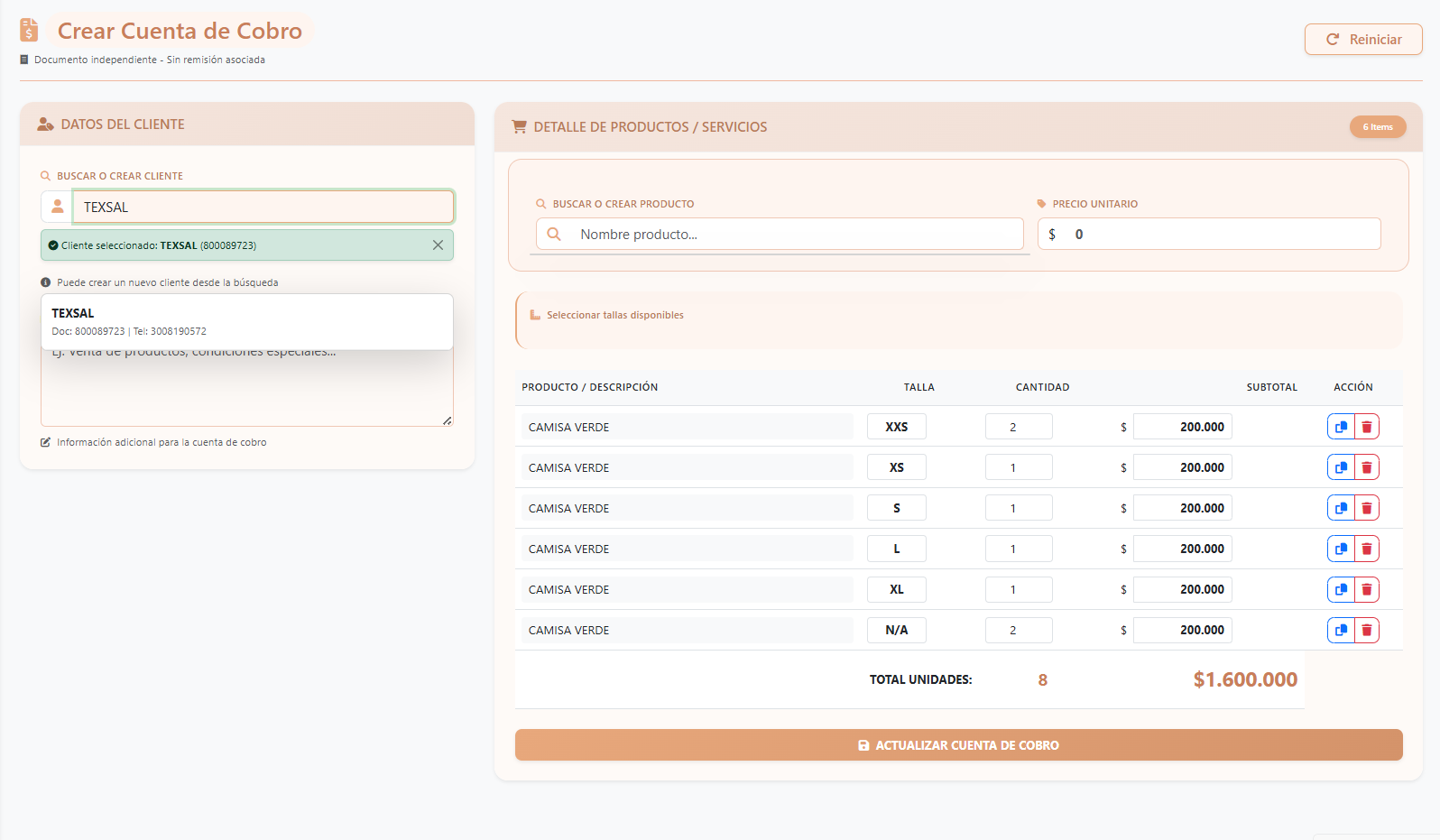Click quantity field of the XL row

tap(1019, 589)
